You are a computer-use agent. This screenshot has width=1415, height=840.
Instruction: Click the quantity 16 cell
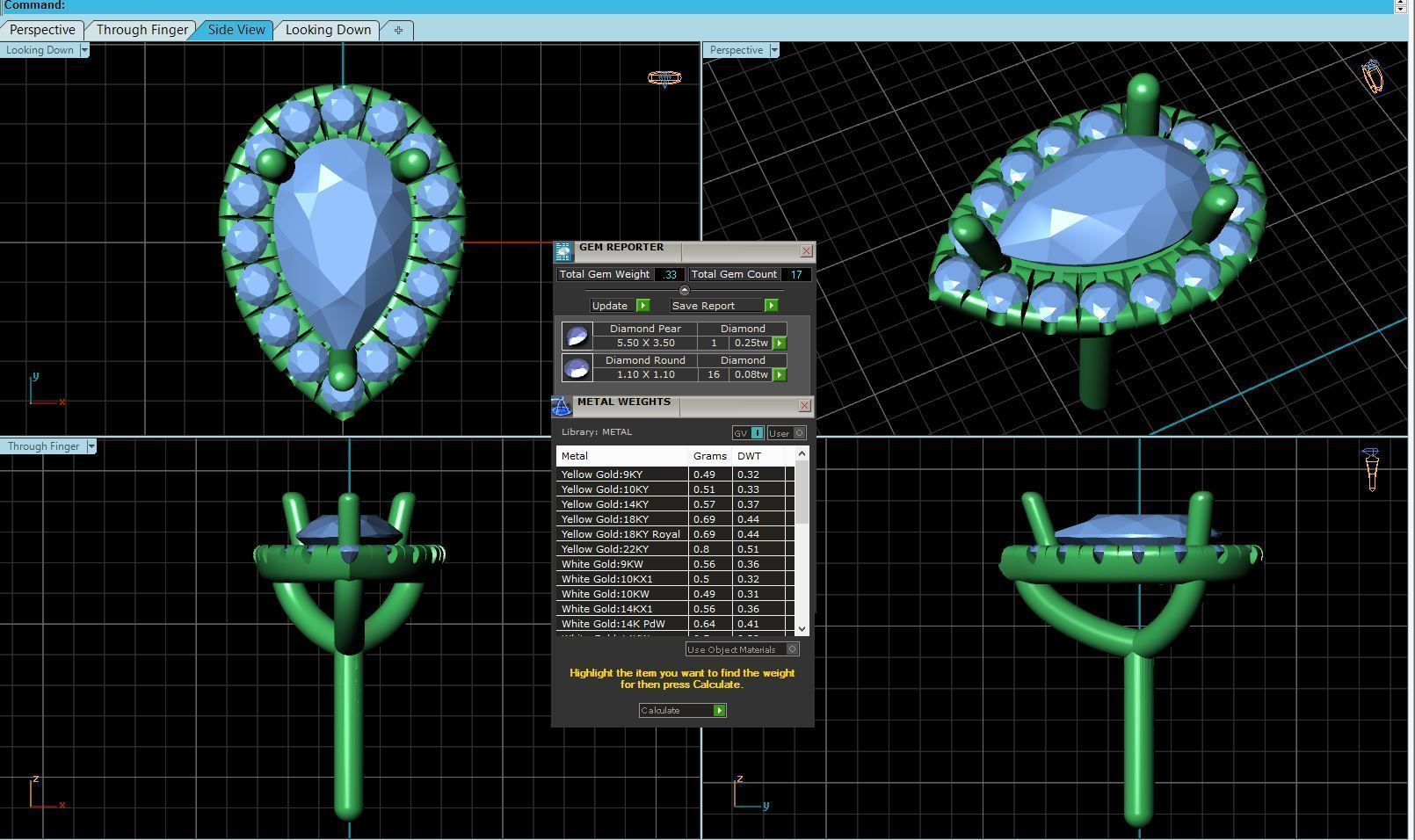(714, 375)
